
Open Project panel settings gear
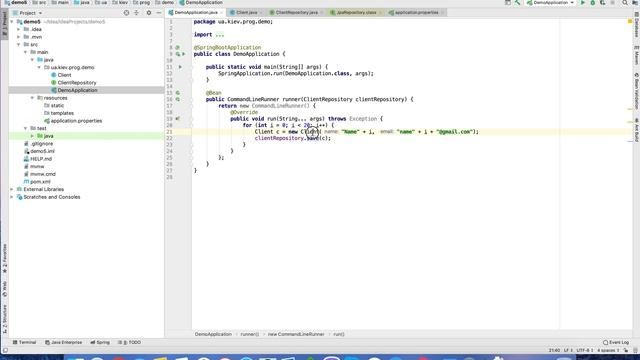click(x=149, y=13)
